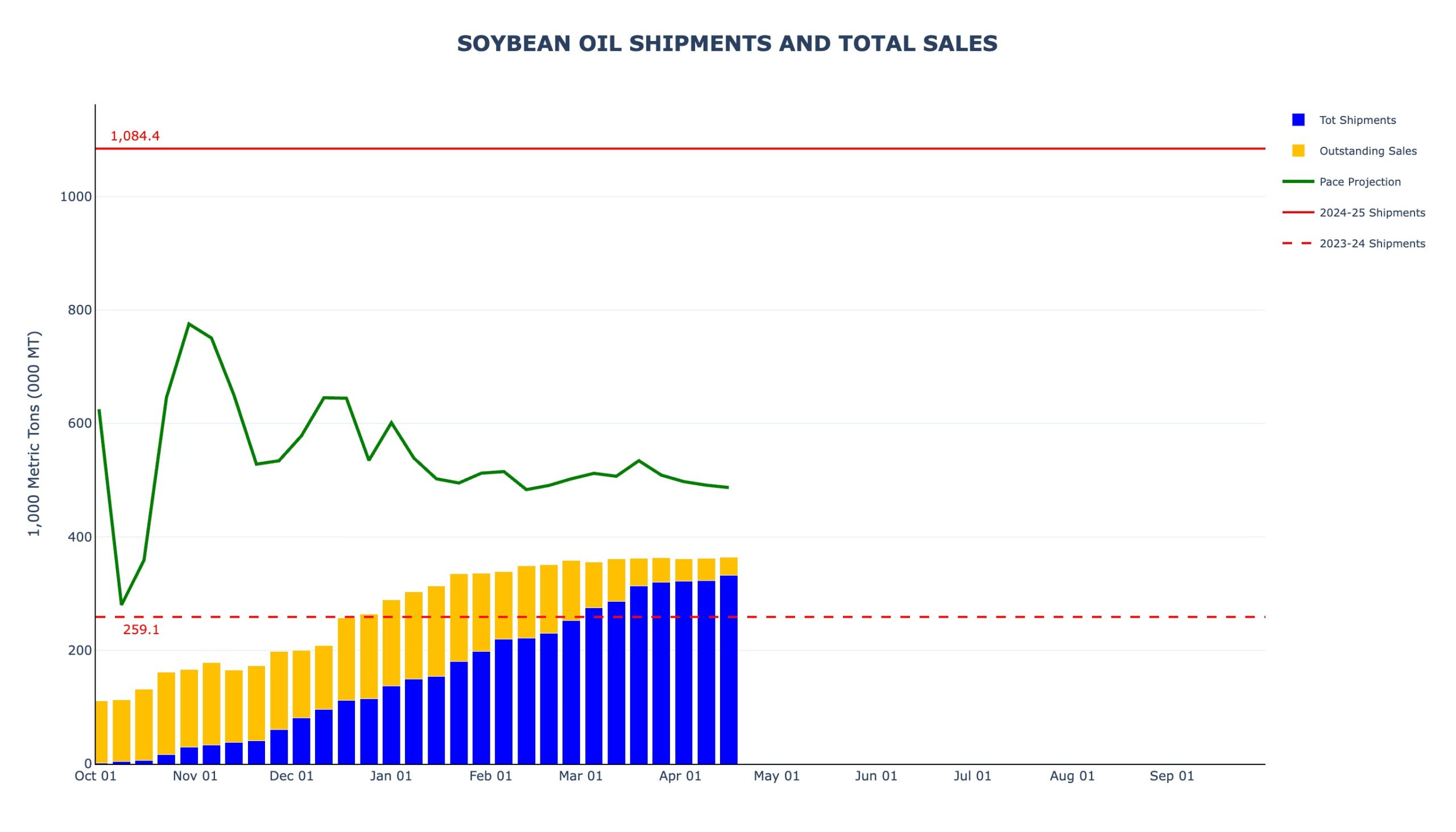The image size is (1456, 832).
Task: Click the chart title Soybean Oil Shipments
Action: point(727,44)
